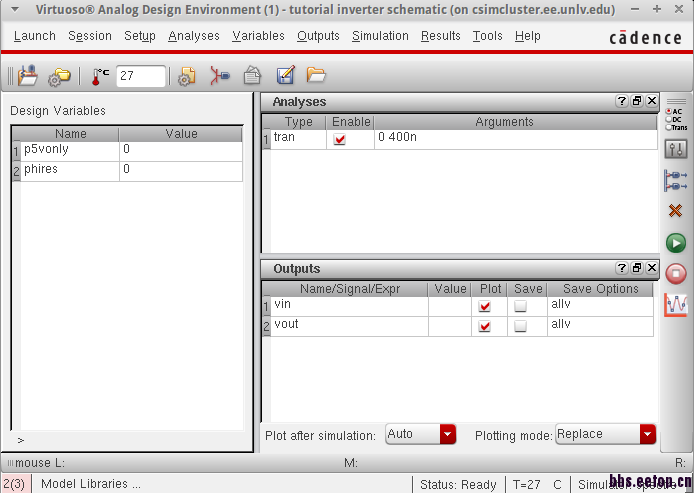Image resolution: width=694 pixels, height=493 pixels.
Task: Click the choose analyses toolbar icon
Action: point(220,76)
